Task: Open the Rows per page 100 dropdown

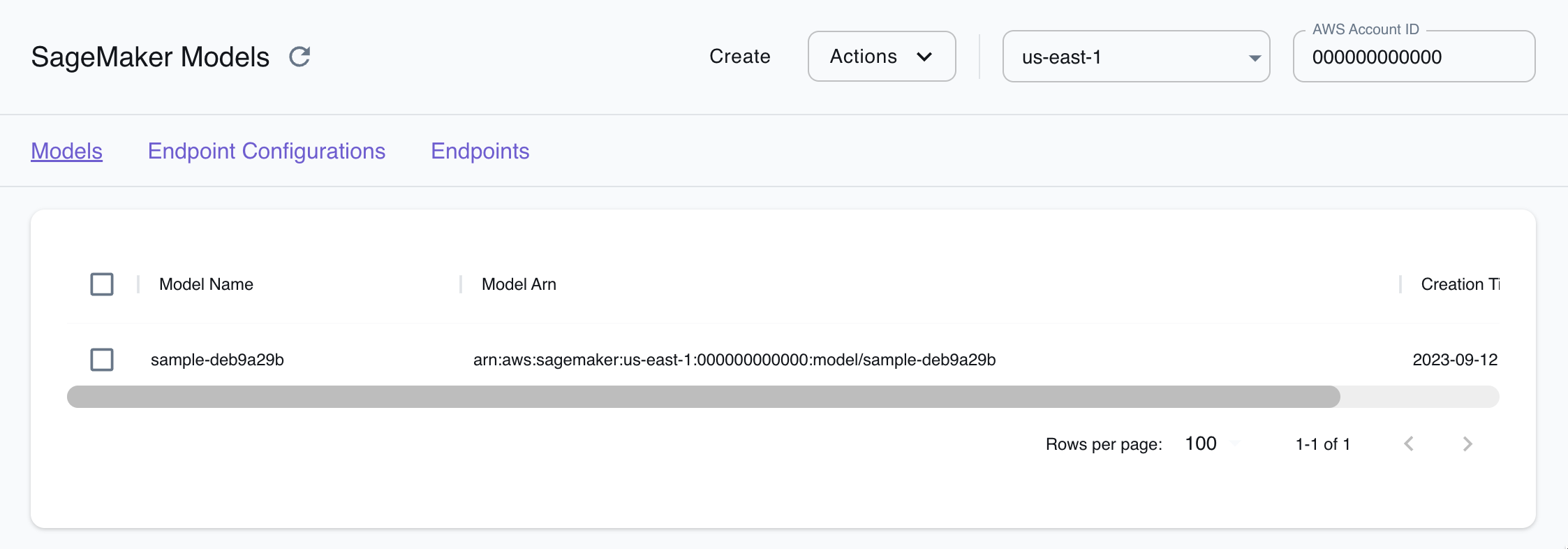Action: coord(1211,444)
